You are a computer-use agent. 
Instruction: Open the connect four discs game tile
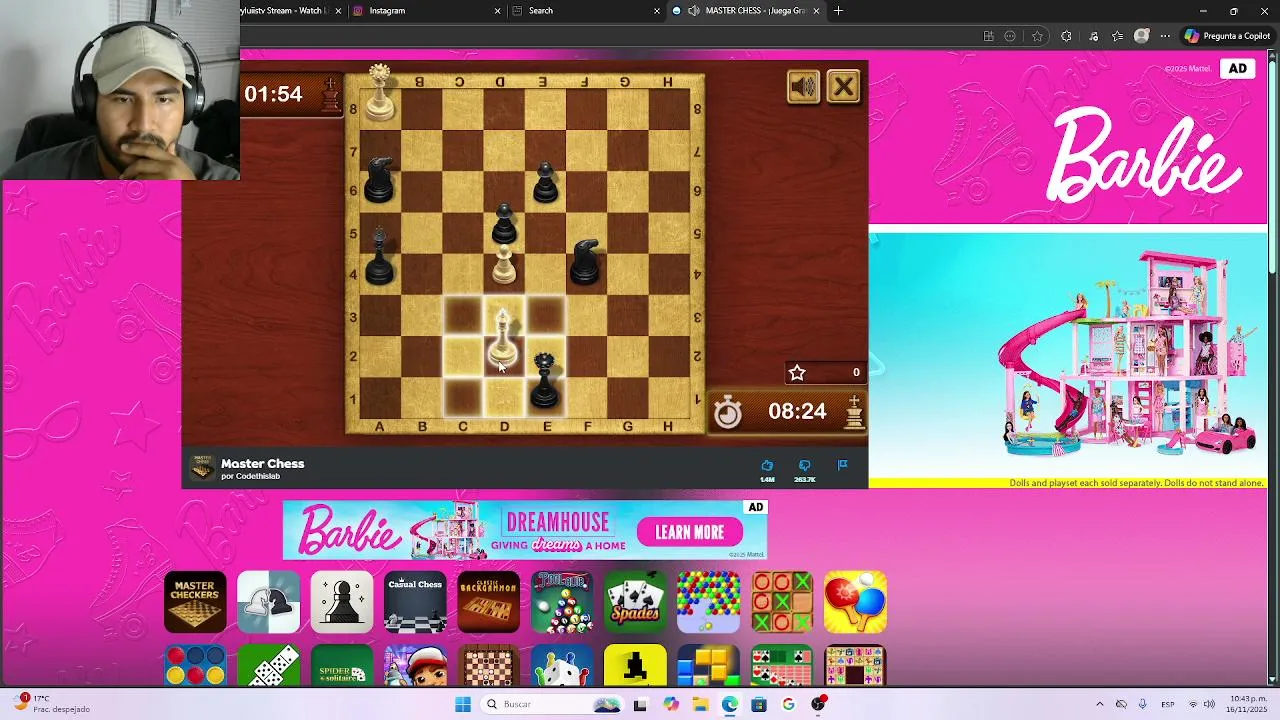tap(195, 666)
